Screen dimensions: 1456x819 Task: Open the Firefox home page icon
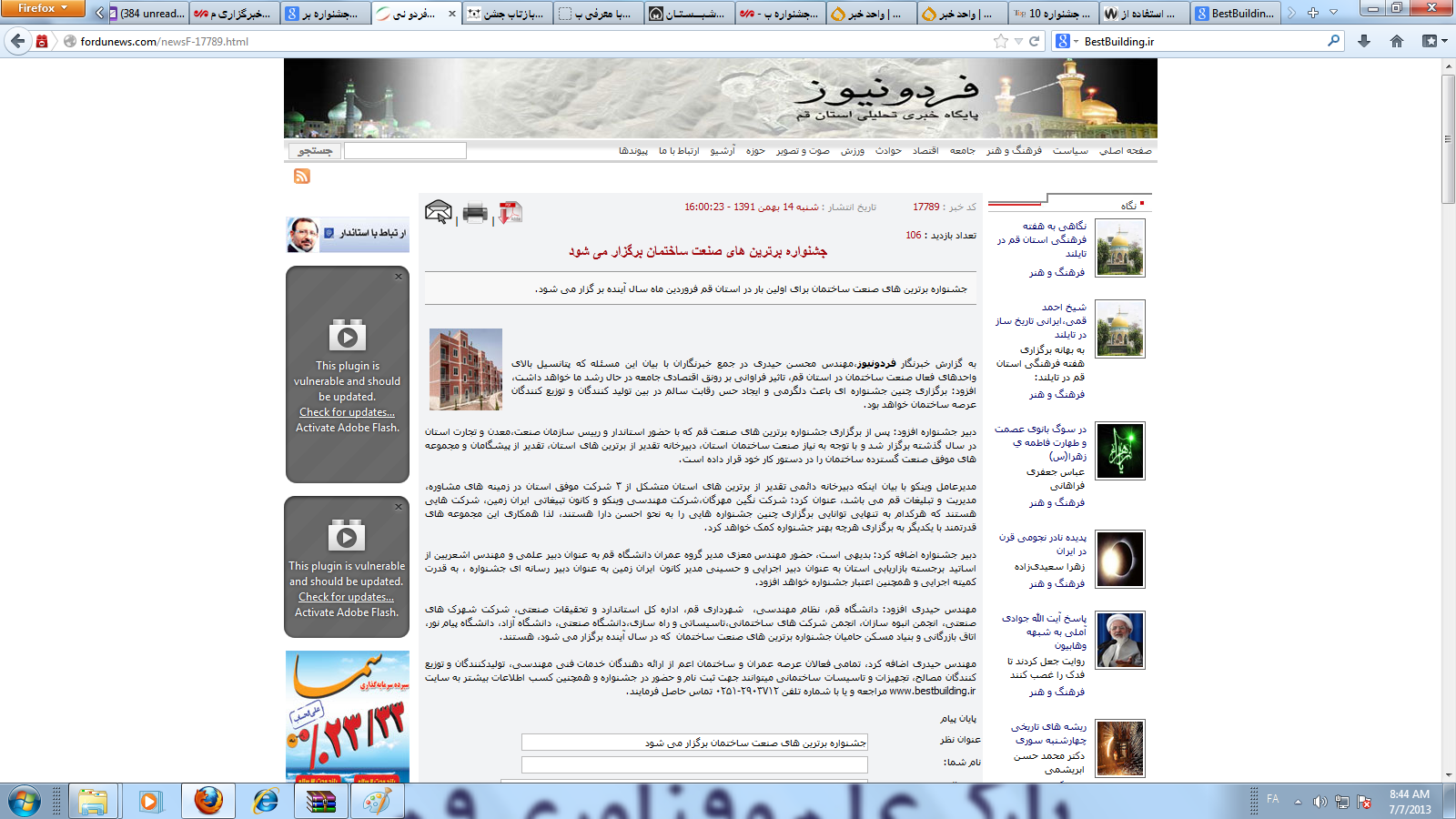point(1397,41)
